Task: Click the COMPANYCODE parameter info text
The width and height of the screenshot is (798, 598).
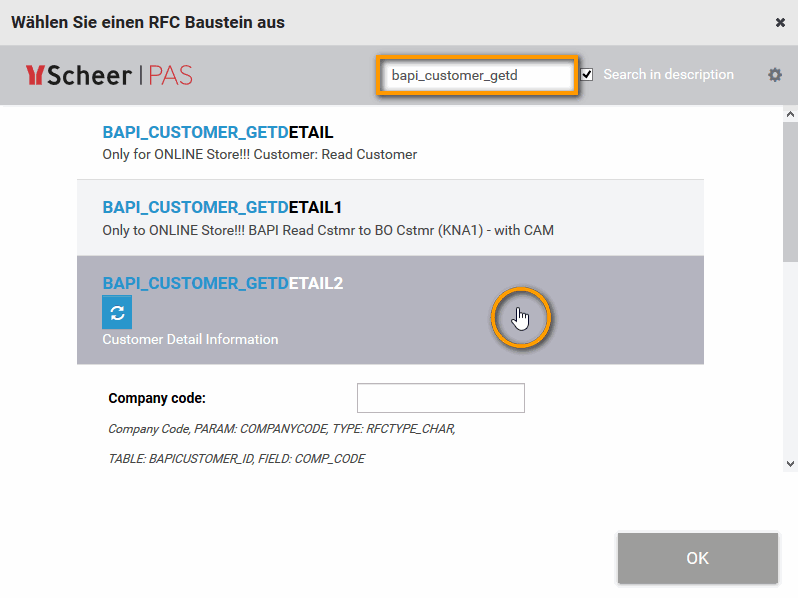Action: [x=281, y=429]
